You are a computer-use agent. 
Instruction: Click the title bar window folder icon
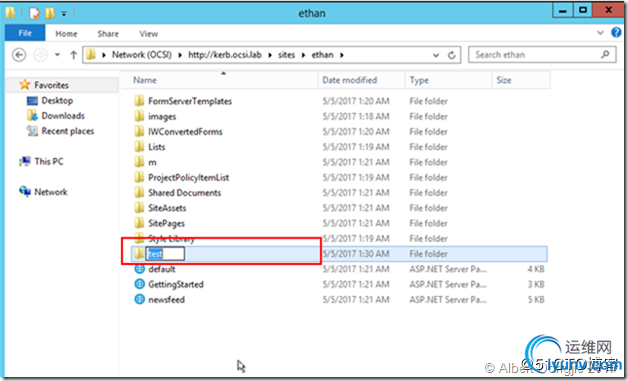coord(10,13)
